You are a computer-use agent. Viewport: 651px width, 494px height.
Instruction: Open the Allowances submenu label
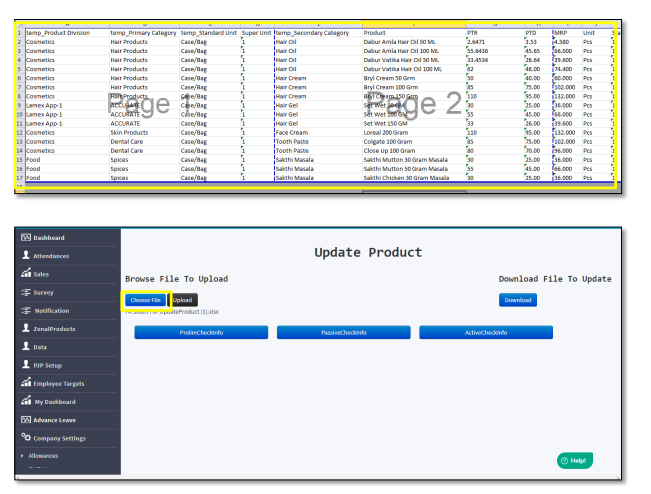pyautogui.click(x=43, y=456)
